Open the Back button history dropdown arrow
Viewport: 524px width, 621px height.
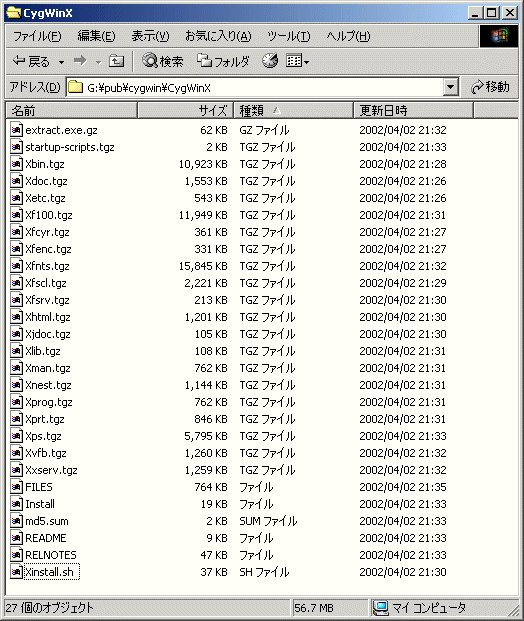(61, 62)
